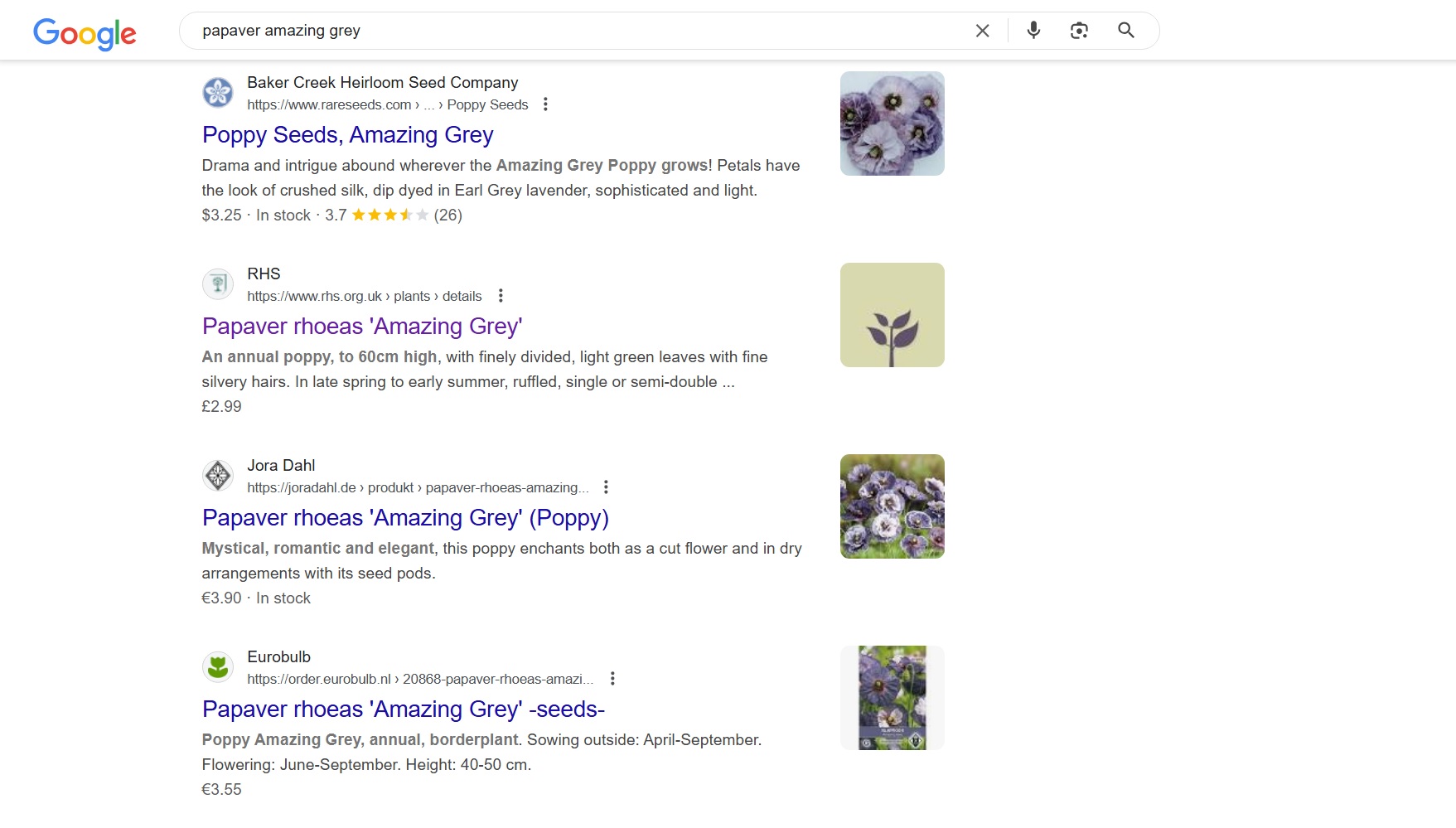Screen dimensions: 1456x828
Task: Submit search with magnifying glass icon
Action: click(x=1125, y=31)
